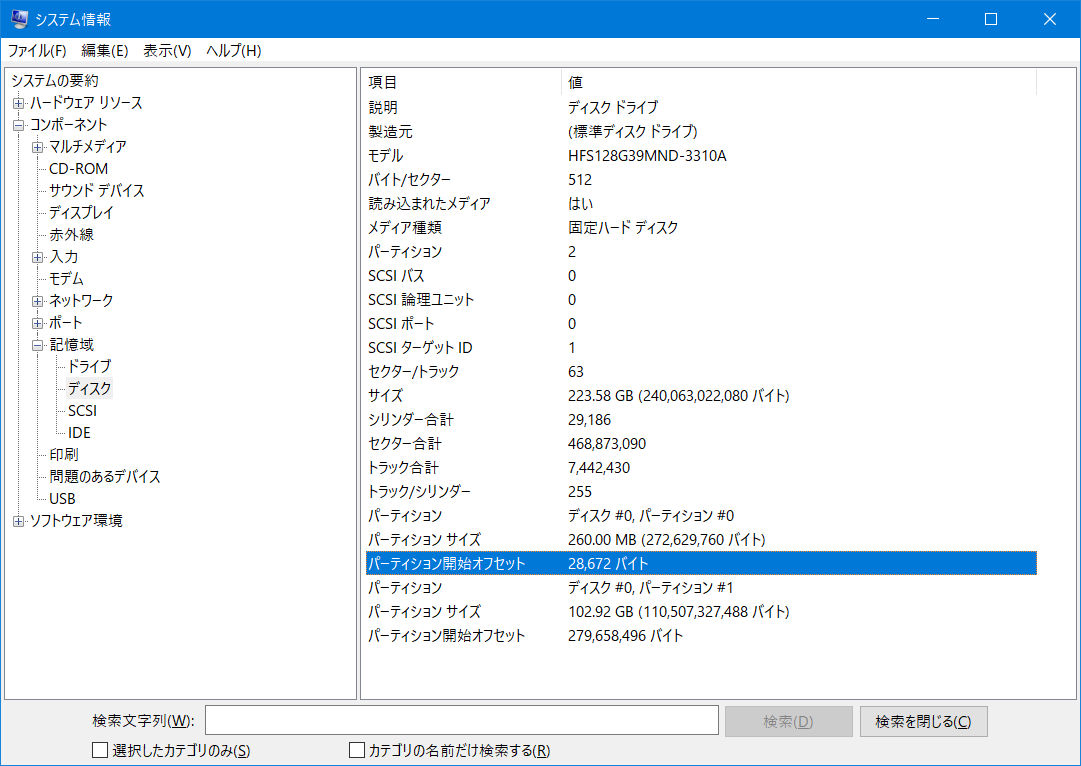Viewport: 1081px width, 766px height.
Task: Open the 表示(V) menu
Action: click(167, 51)
